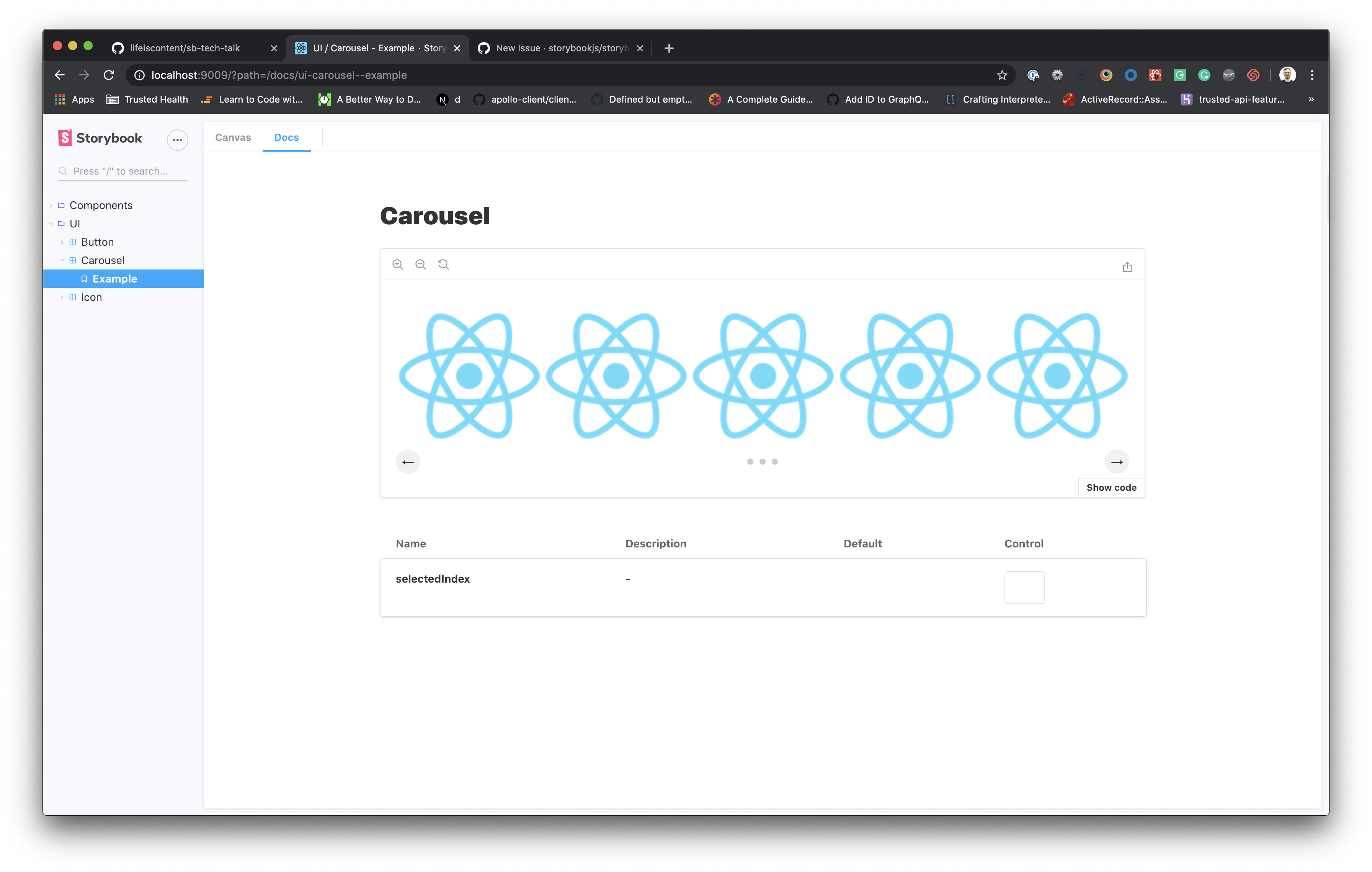
Task: Open canvas in new tab icon
Action: click(1127, 266)
